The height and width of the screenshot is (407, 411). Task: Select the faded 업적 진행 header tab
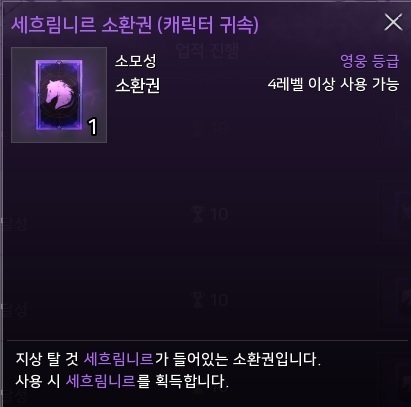tap(207, 51)
